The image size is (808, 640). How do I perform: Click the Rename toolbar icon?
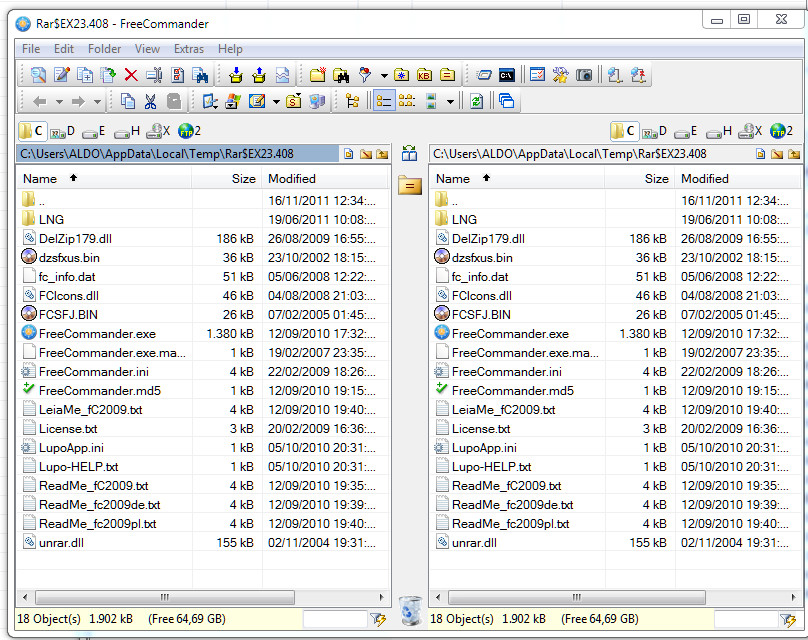(155, 75)
